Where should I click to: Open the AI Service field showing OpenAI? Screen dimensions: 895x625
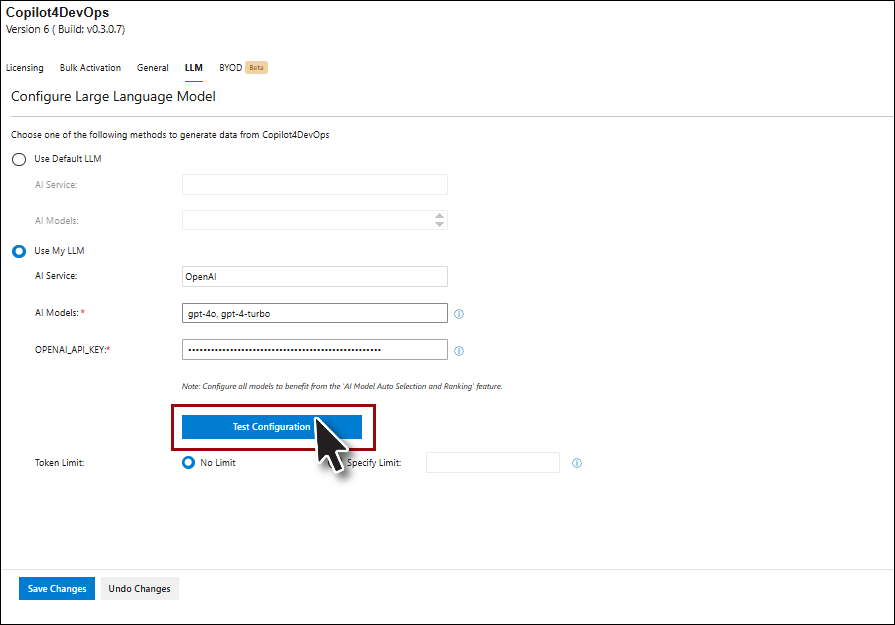click(x=314, y=276)
